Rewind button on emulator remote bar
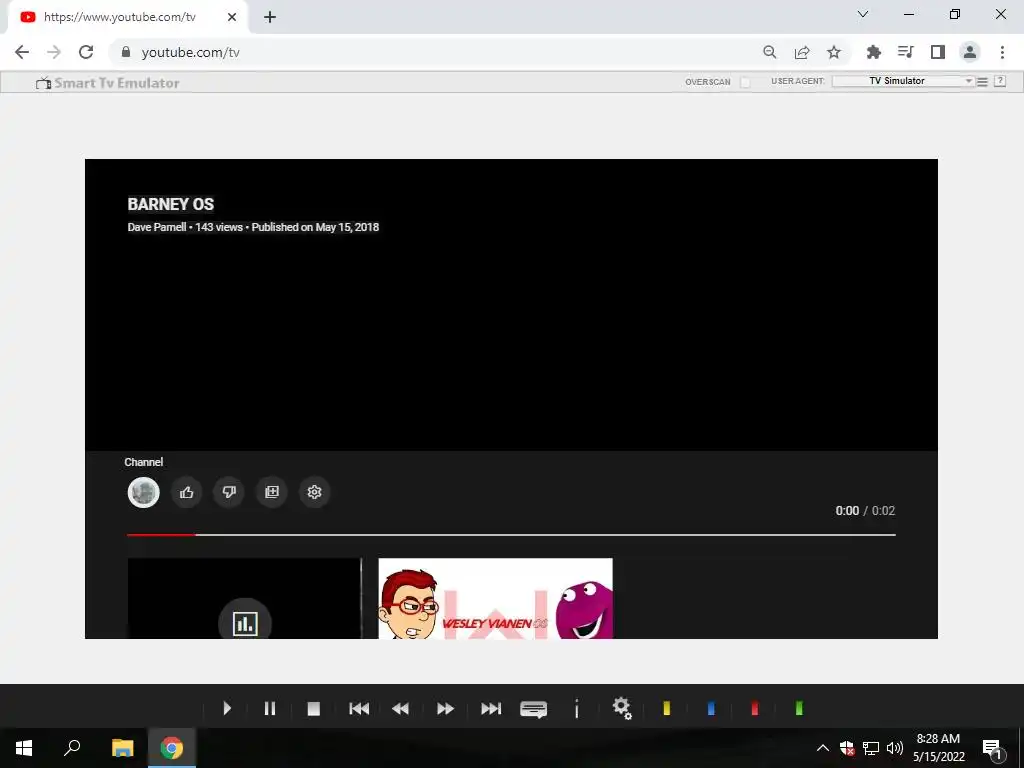1024x768 pixels. (400, 709)
